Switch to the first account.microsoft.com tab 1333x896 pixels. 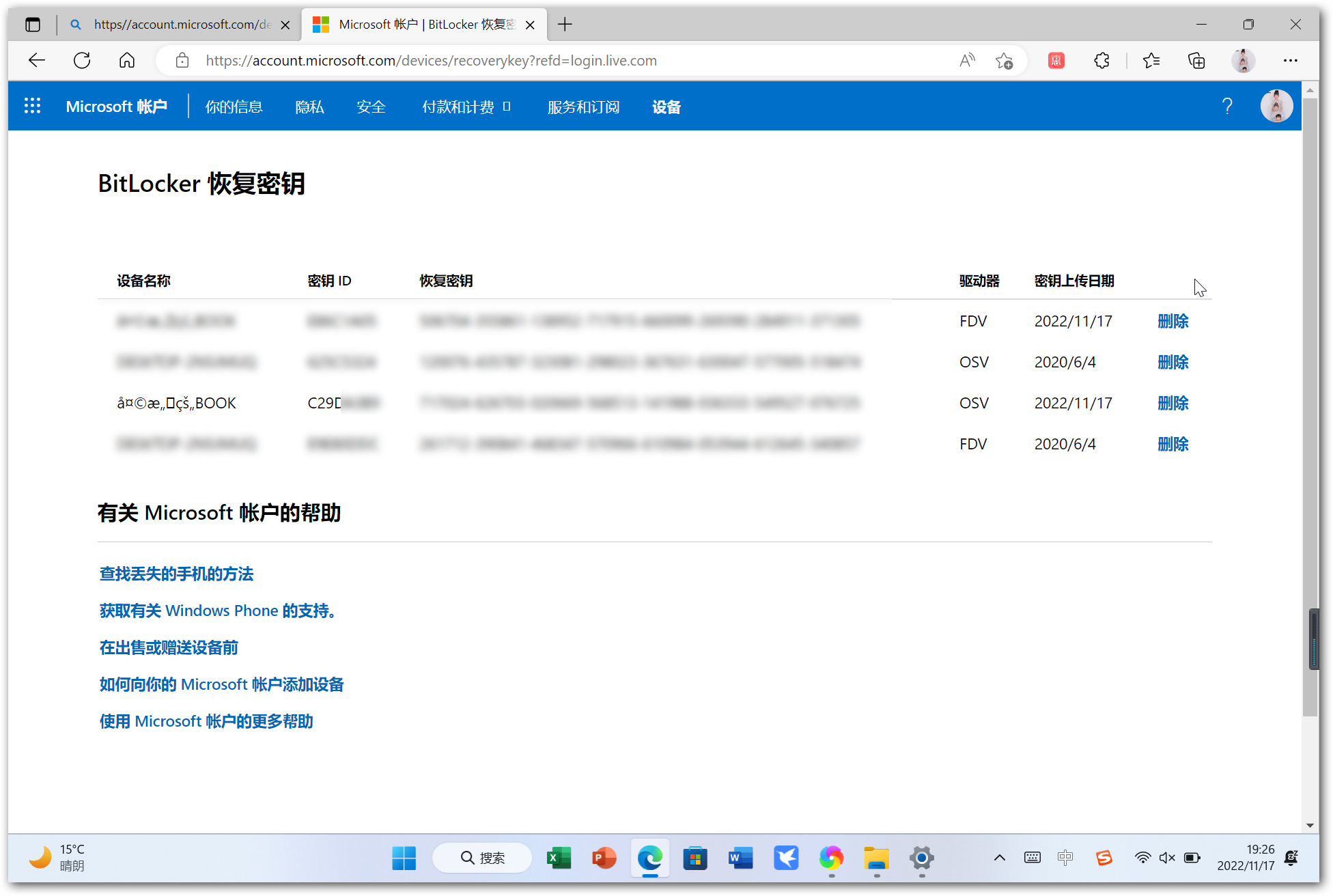(179, 25)
